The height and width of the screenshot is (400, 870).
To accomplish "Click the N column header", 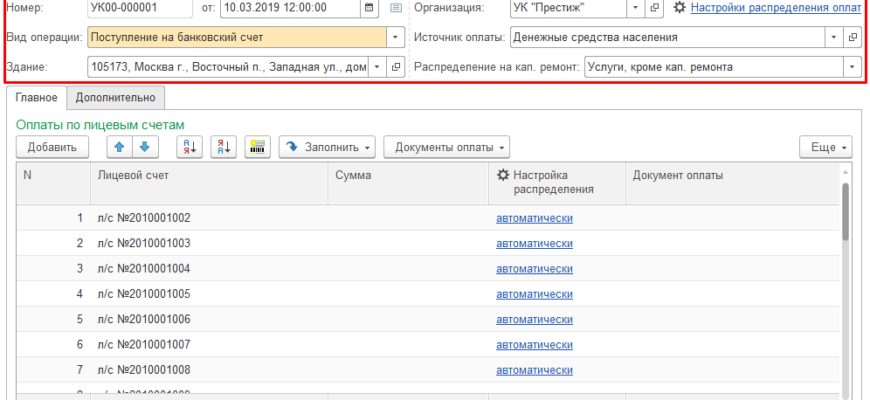I will 53,183.
